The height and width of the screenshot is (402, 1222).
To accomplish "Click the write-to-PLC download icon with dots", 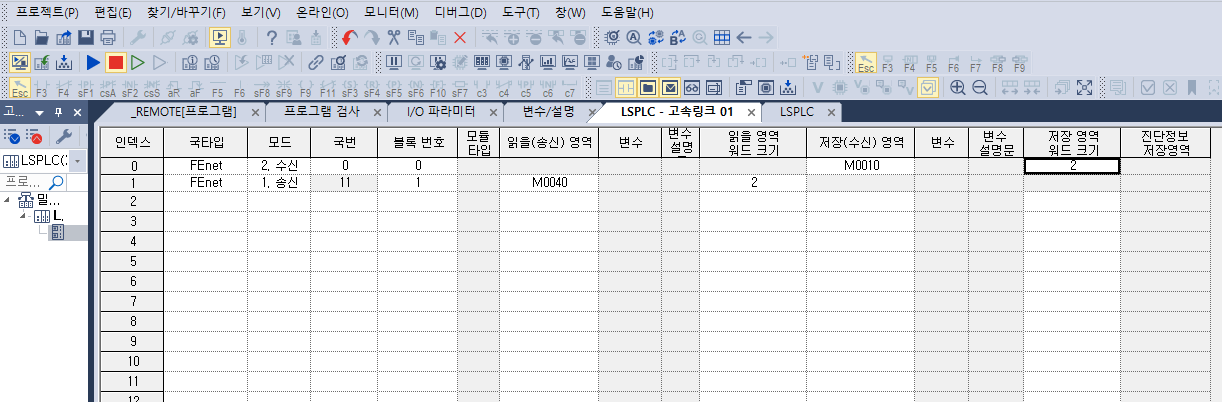I will point(64,62).
